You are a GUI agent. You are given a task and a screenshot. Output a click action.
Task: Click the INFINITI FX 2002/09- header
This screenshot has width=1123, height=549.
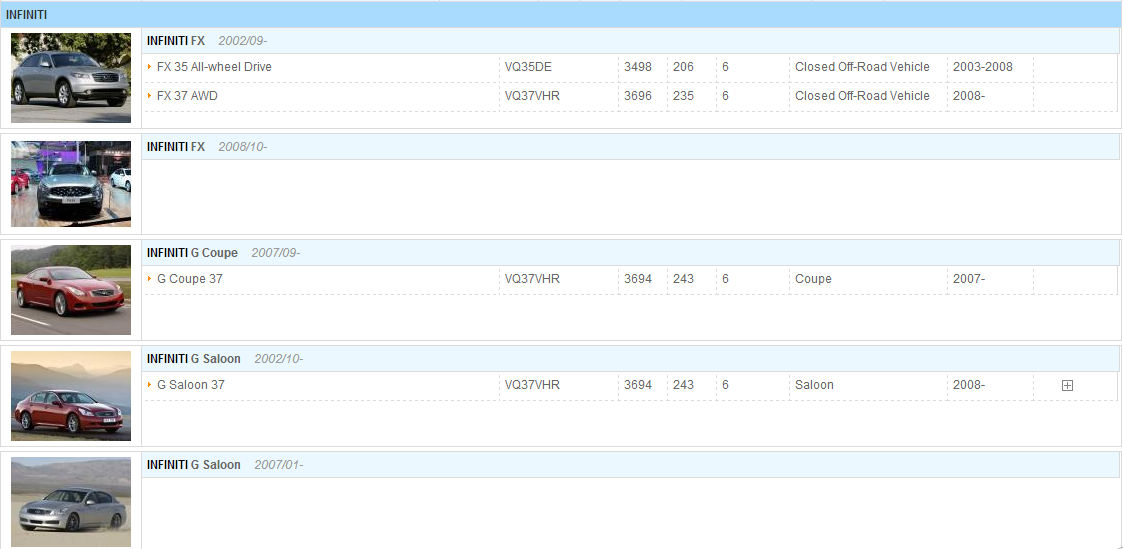coord(631,41)
